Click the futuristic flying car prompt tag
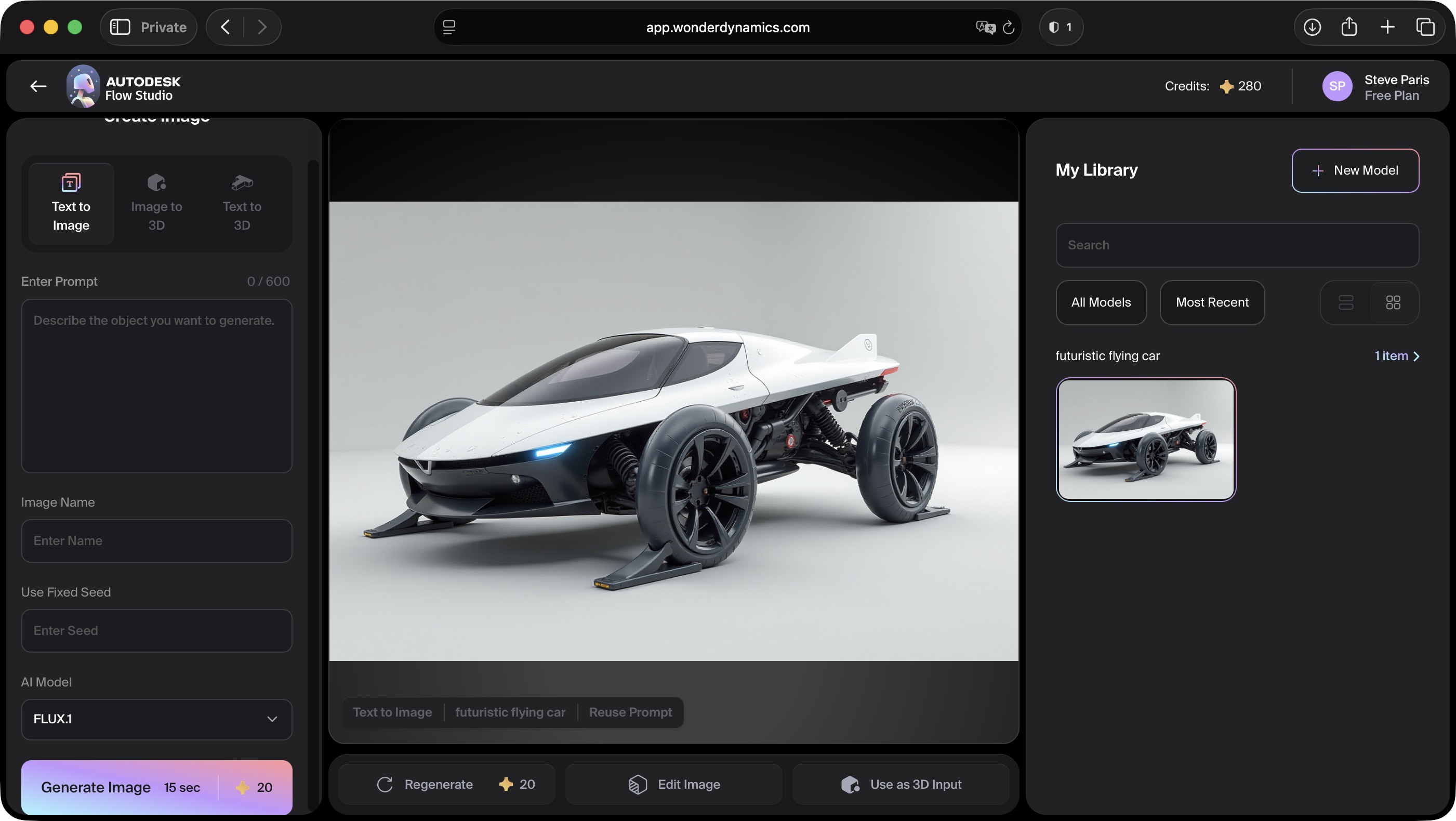This screenshot has width=1456, height=821. (x=510, y=712)
